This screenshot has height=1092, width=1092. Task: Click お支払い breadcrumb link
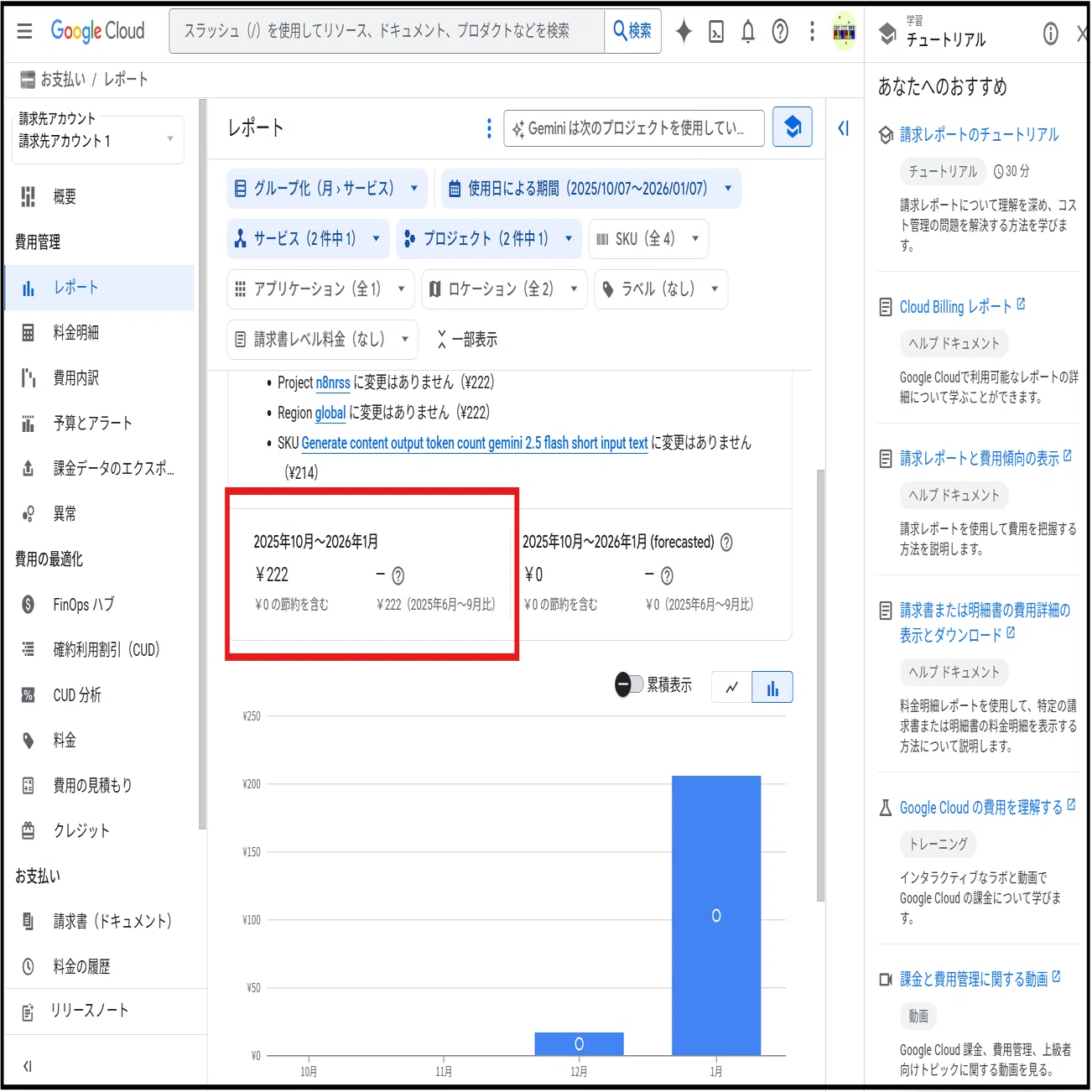point(63,80)
